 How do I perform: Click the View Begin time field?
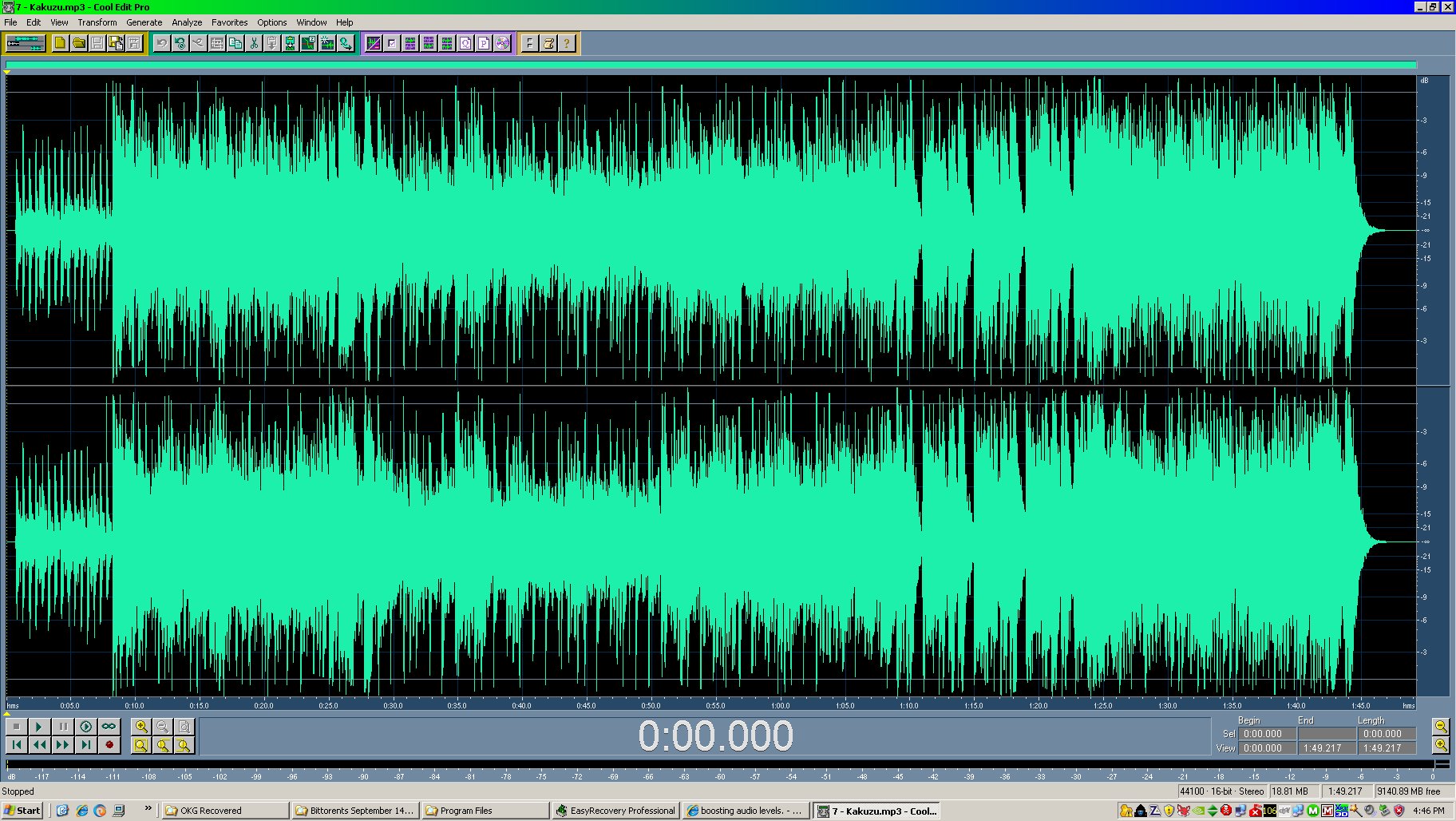click(x=1268, y=748)
